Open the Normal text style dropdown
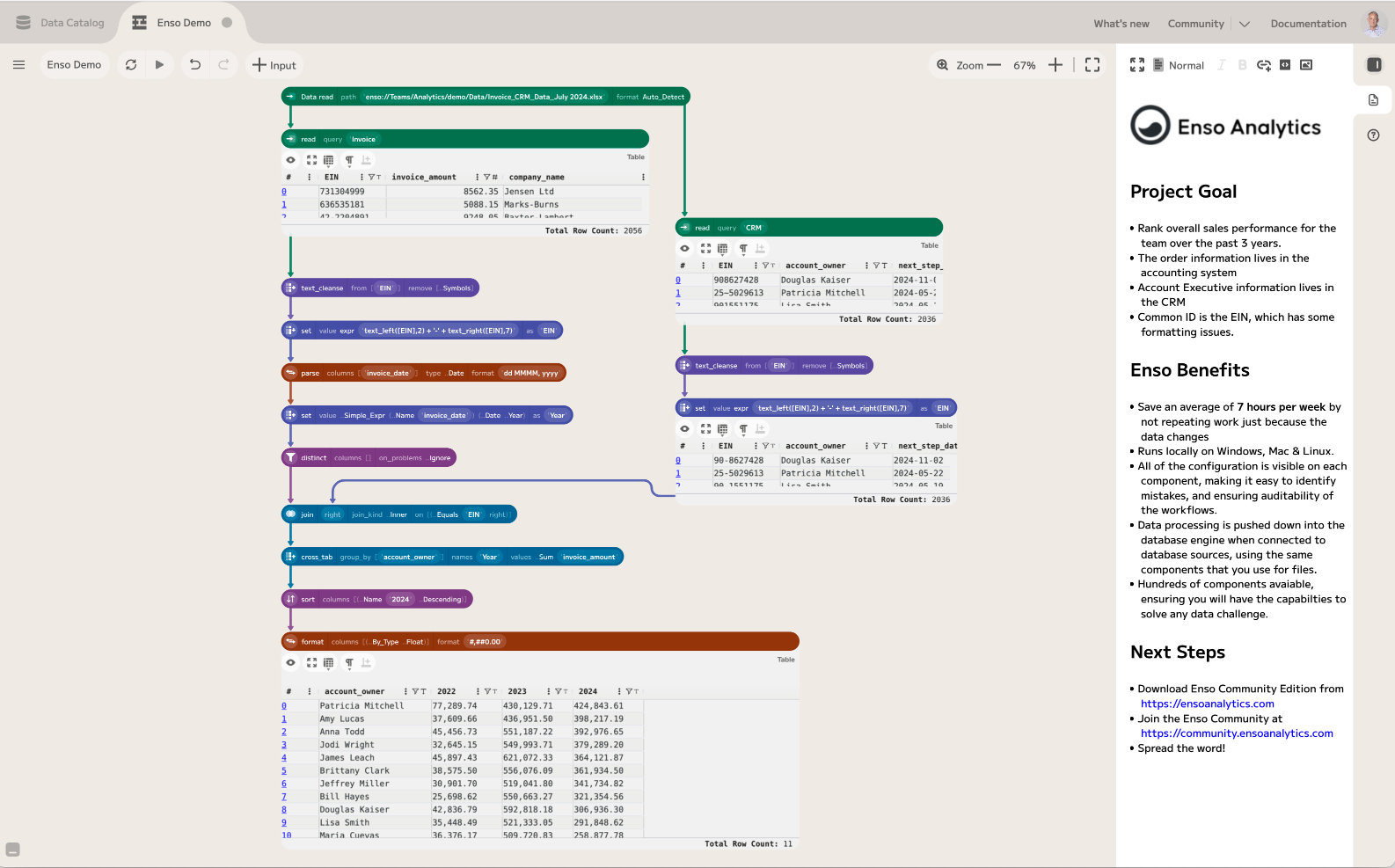Image resolution: width=1395 pixels, height=868 pixels. [1179, 65]
